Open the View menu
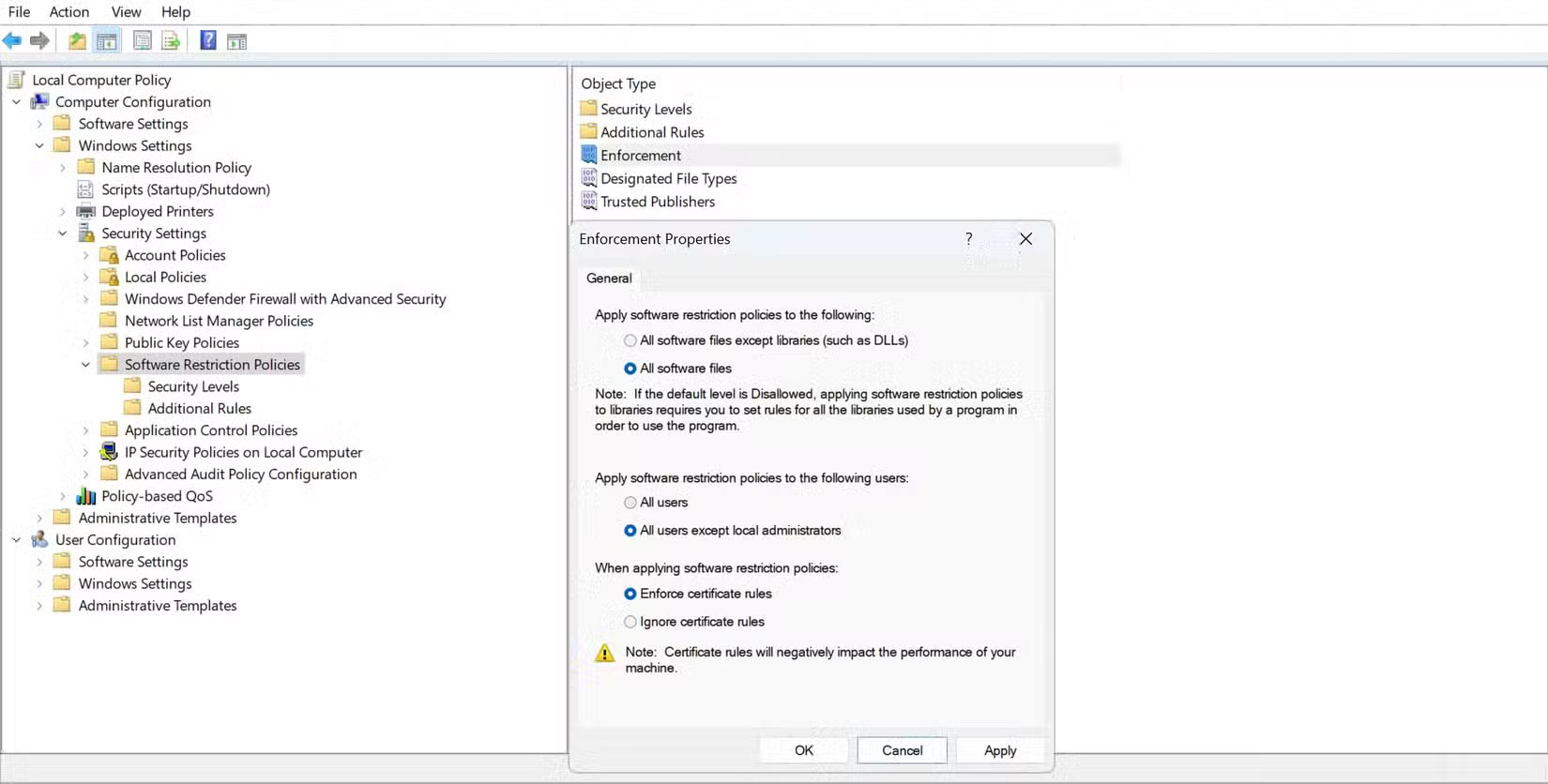Screen dimensions: 1548x784 tap(126, 12)
